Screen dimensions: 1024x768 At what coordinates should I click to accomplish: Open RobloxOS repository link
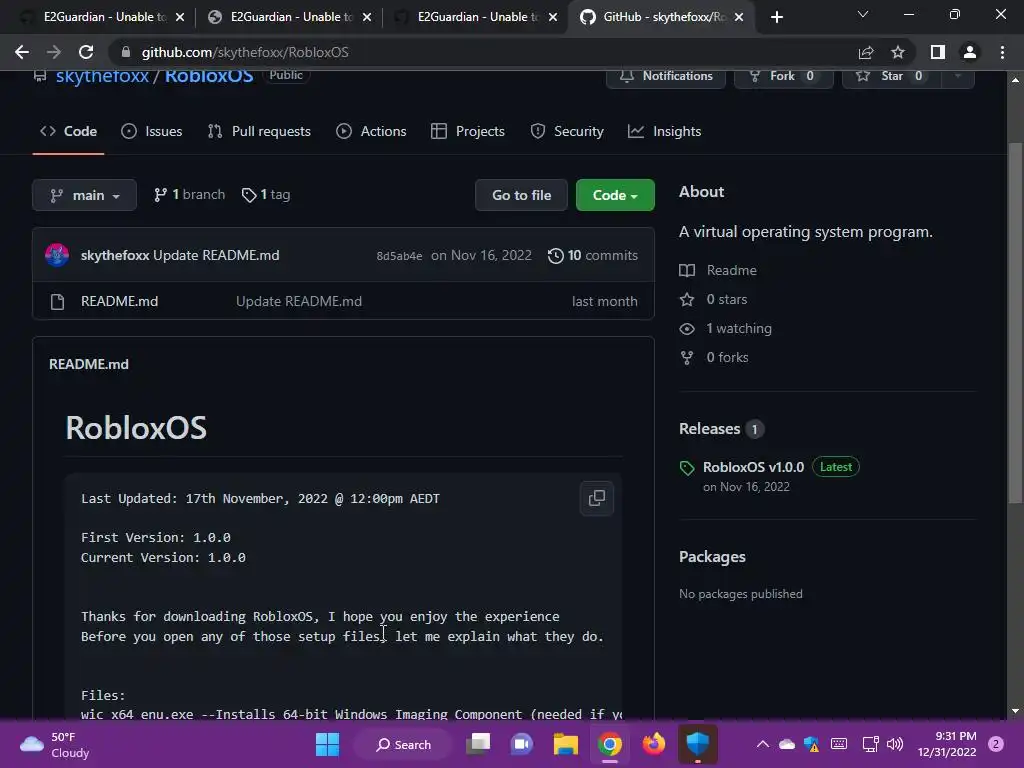coord(209,76)
